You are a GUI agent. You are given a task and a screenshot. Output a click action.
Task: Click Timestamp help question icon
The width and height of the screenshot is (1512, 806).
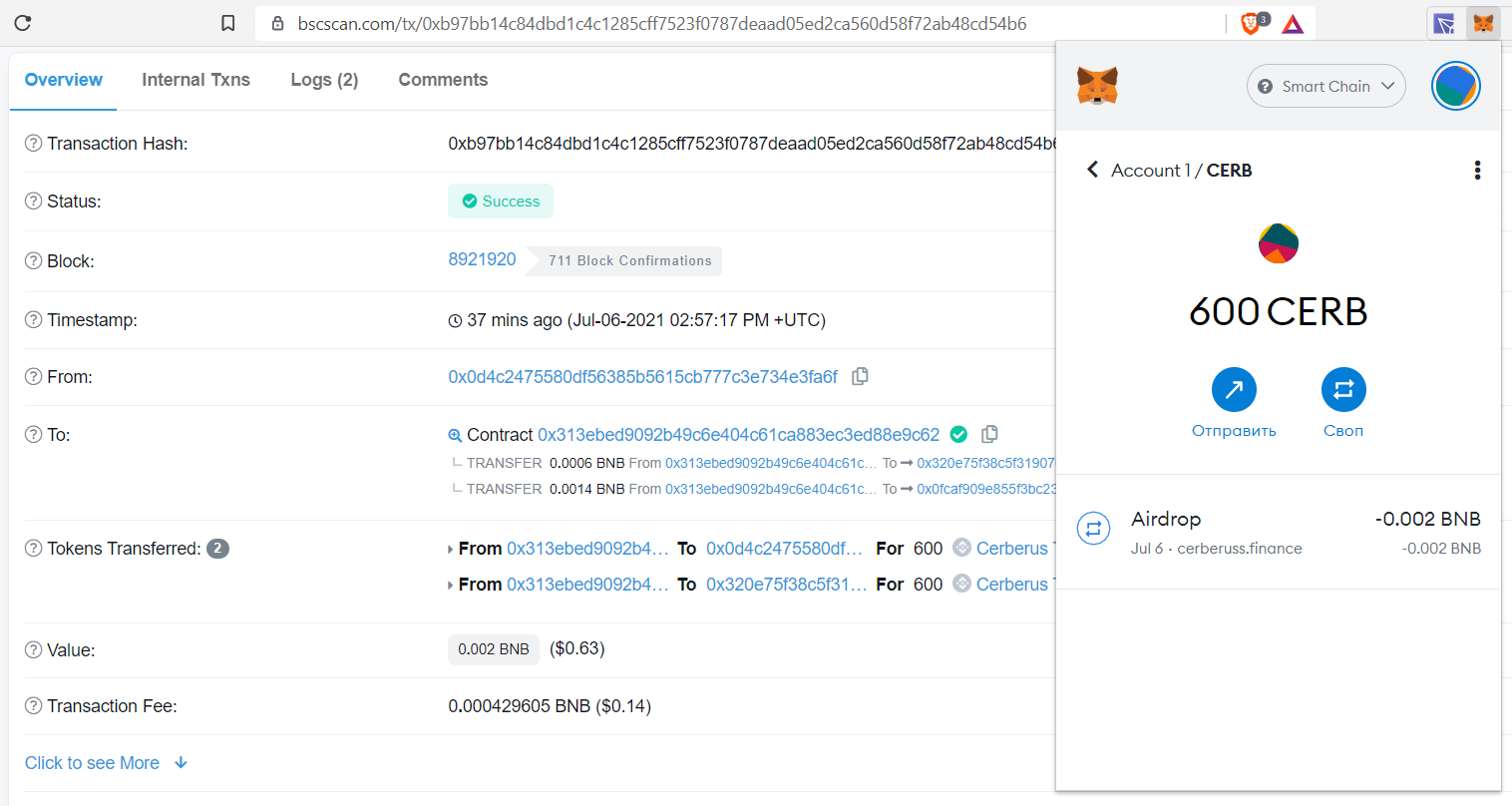click(33, 320)
